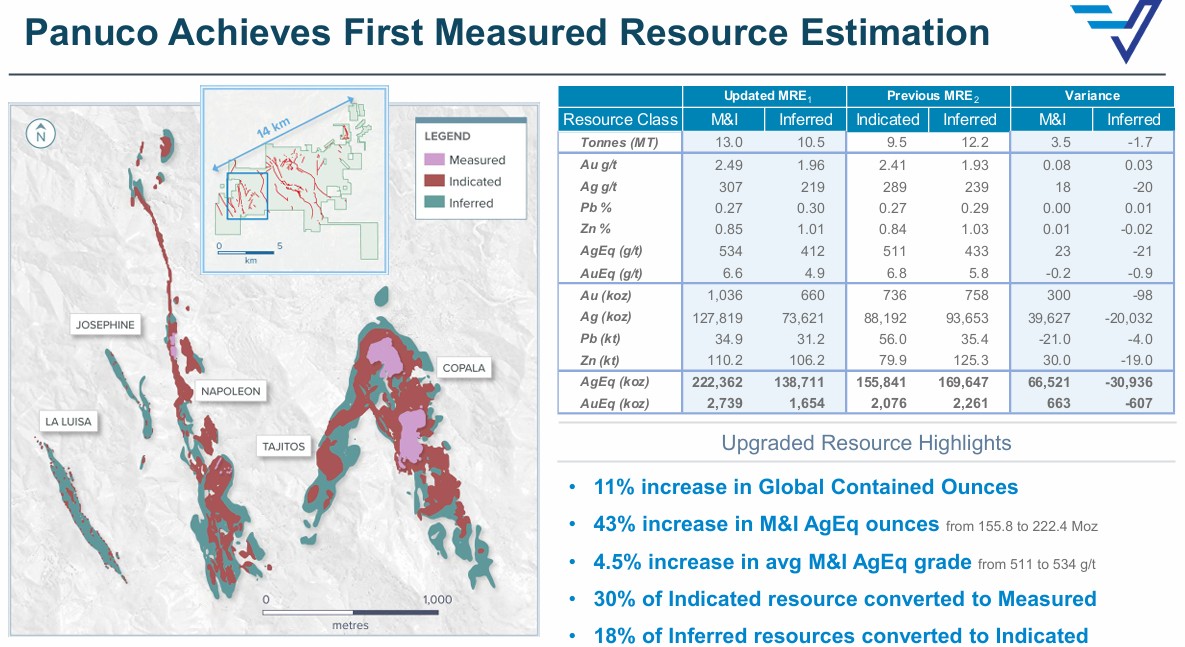The image size is (1185, 647).
Task: Click the 18% Inferred converted bullet
Action: click(840, 636)
